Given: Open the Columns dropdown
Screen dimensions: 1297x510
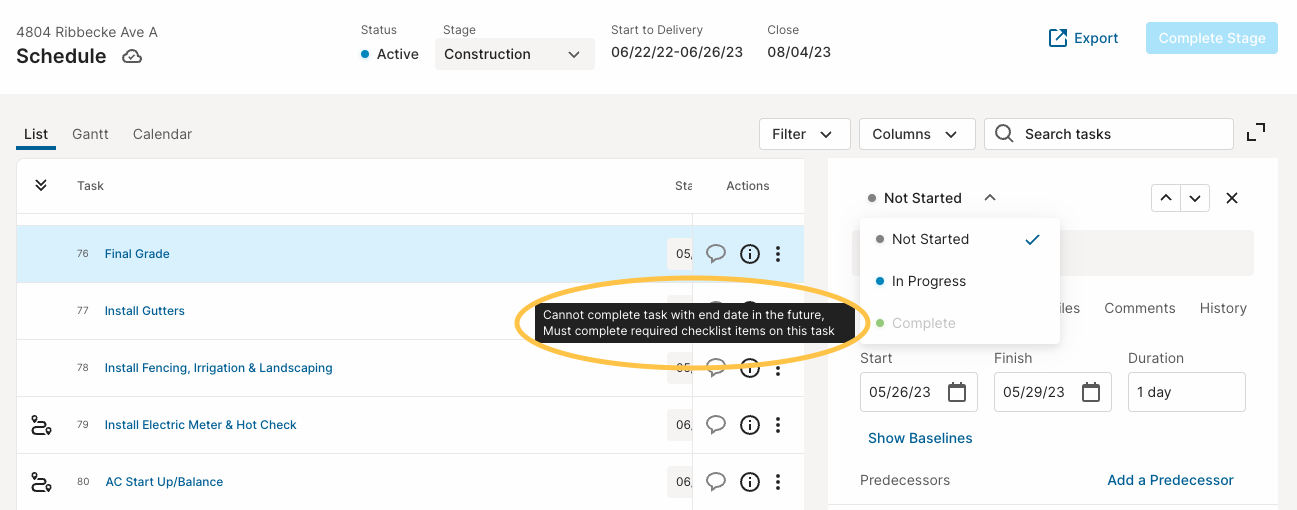Looking at the screenshot, I should click(917, 134).
